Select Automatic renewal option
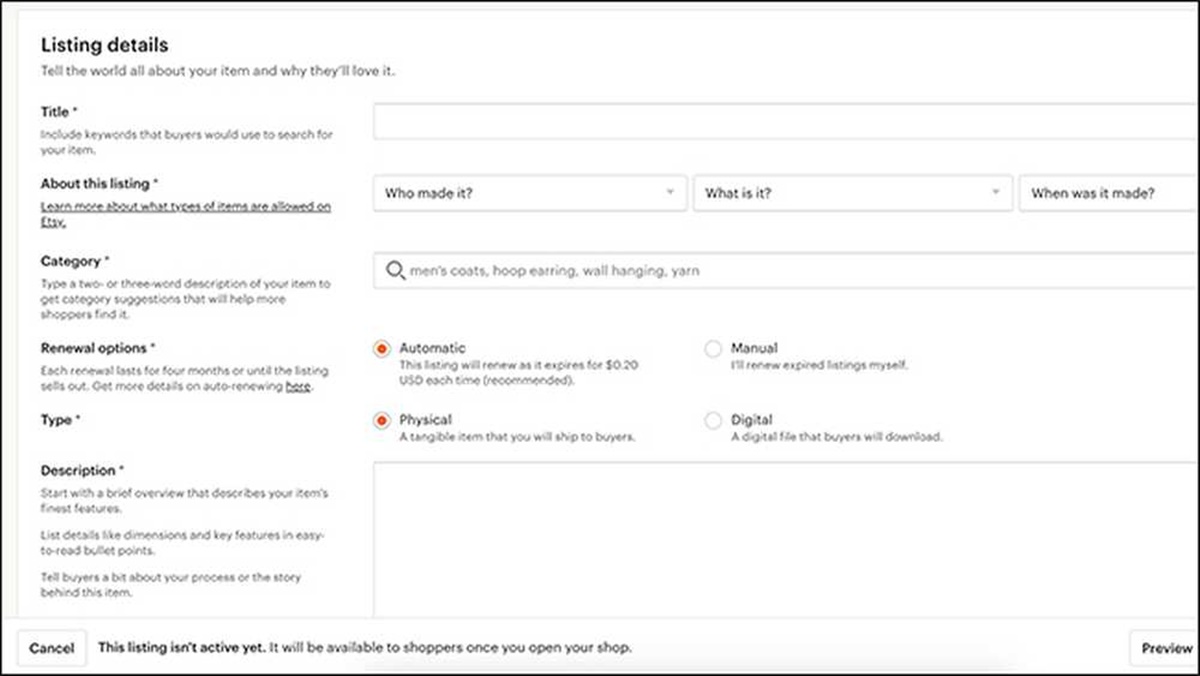Screen dimensions: 1200x676 tap(381, 349)
